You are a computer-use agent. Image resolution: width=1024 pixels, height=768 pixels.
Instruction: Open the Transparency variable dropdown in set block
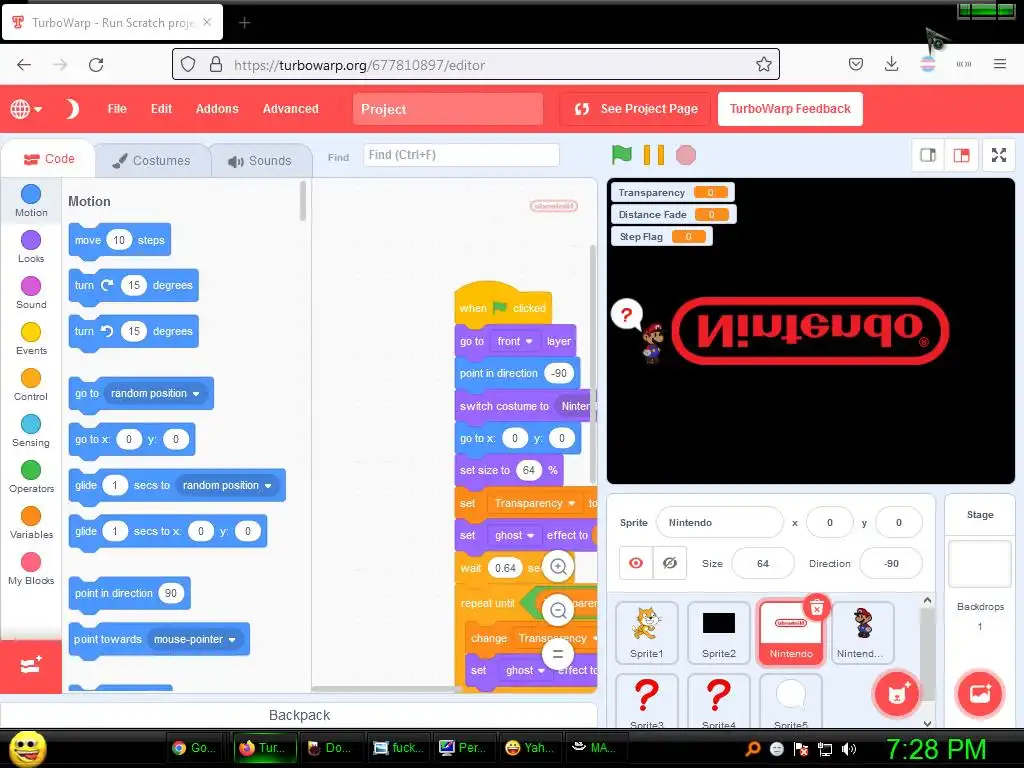pyautogui.click(x=535, y=503)
